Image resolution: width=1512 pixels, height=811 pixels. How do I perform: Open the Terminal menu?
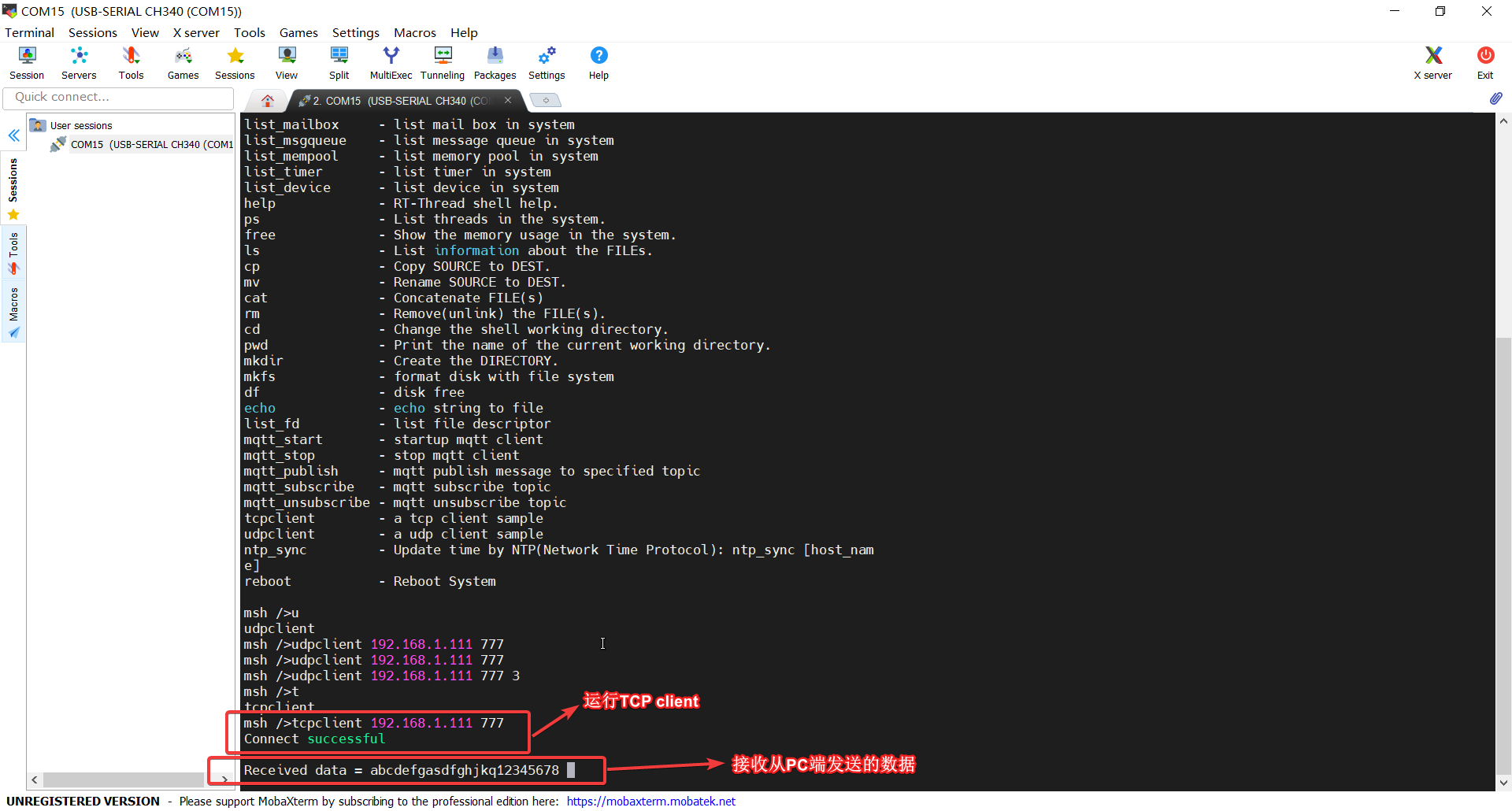point(29,32)
